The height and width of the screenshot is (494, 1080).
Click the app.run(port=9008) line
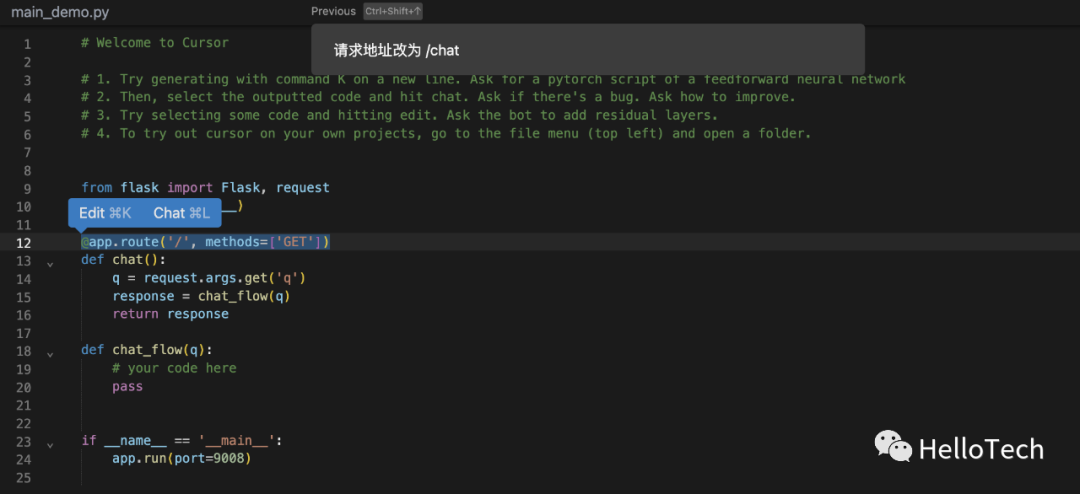[181, 459]
